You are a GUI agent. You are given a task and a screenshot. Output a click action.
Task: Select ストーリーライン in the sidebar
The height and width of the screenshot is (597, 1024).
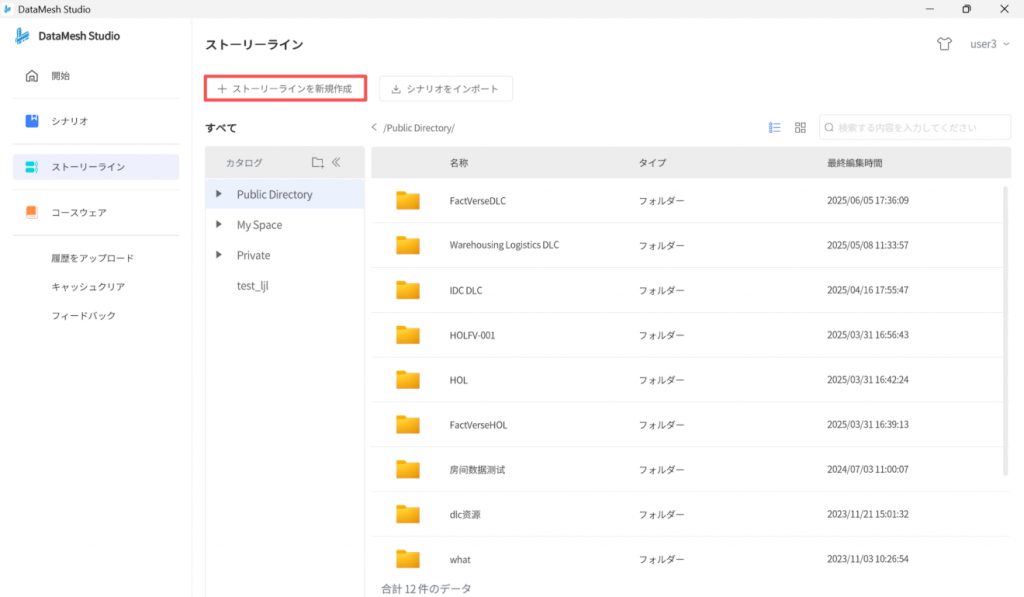click(88, 167)
